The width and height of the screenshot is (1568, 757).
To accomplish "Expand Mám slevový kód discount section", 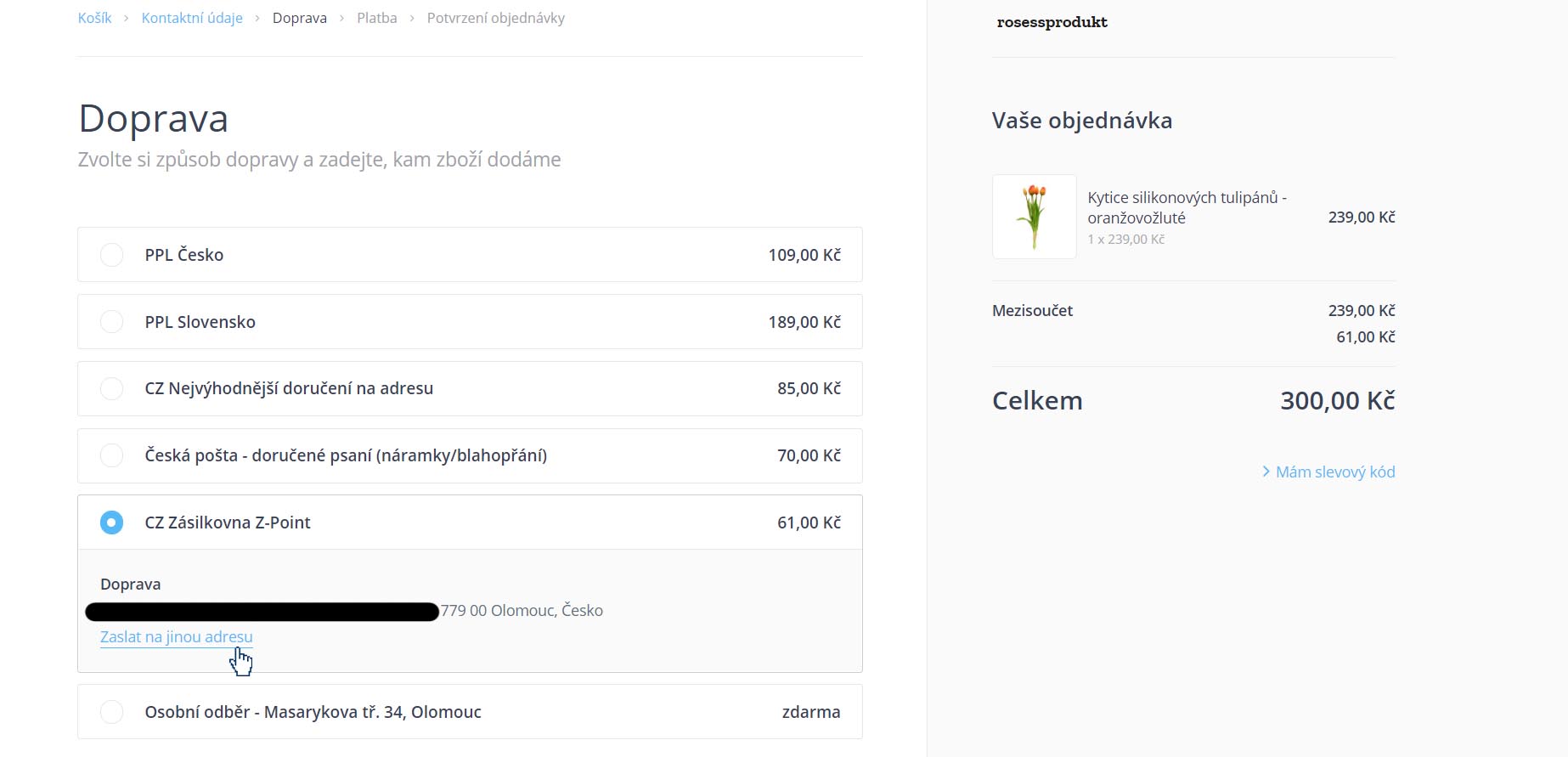I will (1334, 472).
